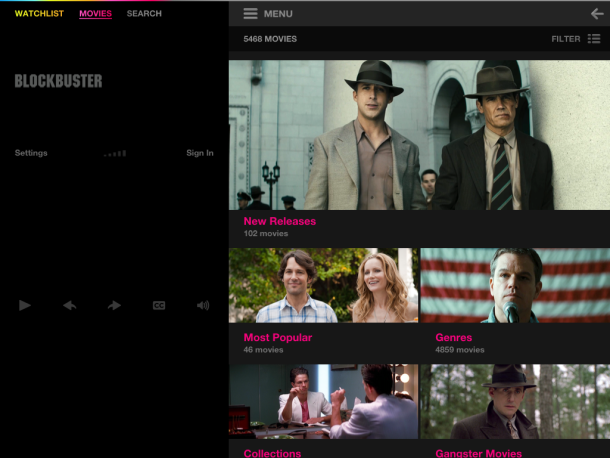Viewport: 610px width, 458px height.
Task: Open Genres category link
Action: [454, 337]
